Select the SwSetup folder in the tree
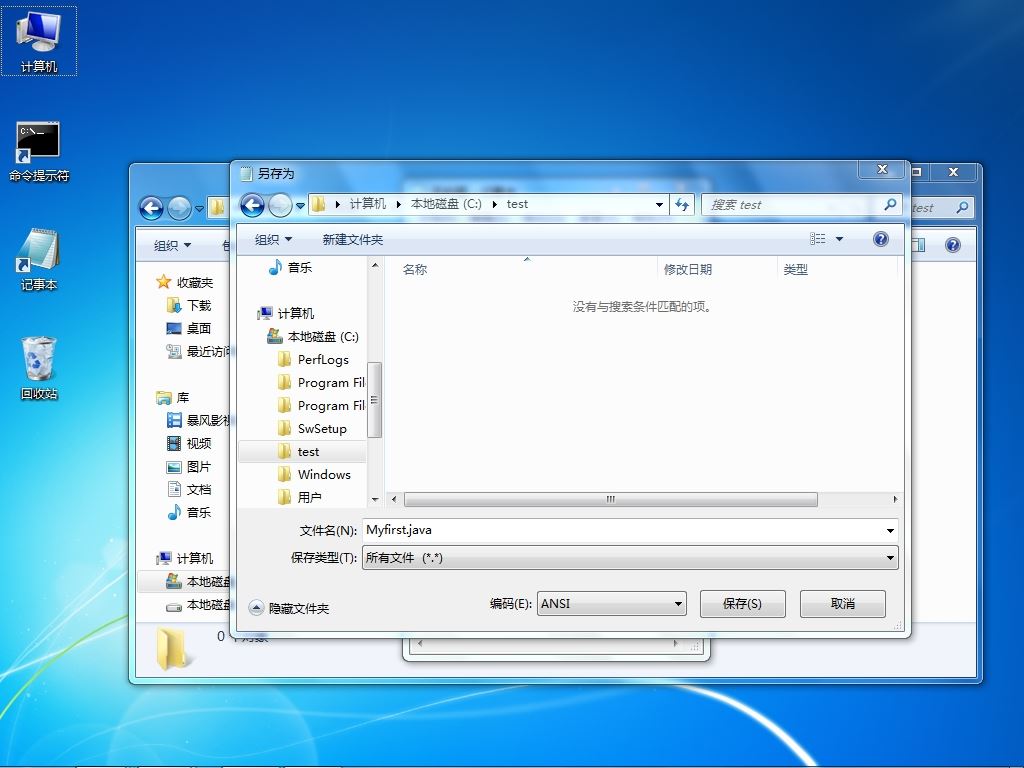Image resolution: width=1024 pixels, height=768 pixels. pyautogui.click(x=312, y=428)
